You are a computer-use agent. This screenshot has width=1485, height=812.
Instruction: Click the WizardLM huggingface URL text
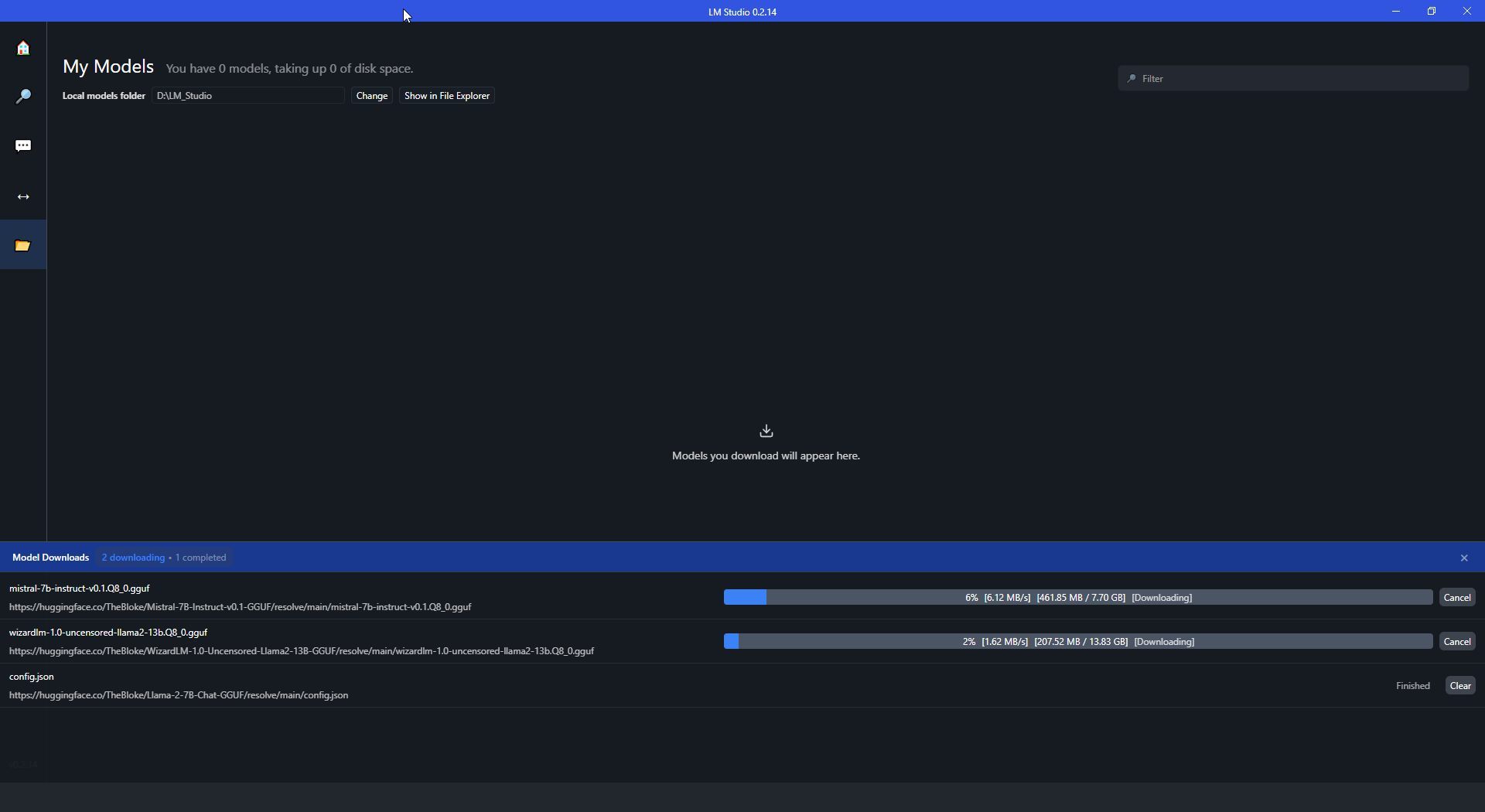[302, 651]
